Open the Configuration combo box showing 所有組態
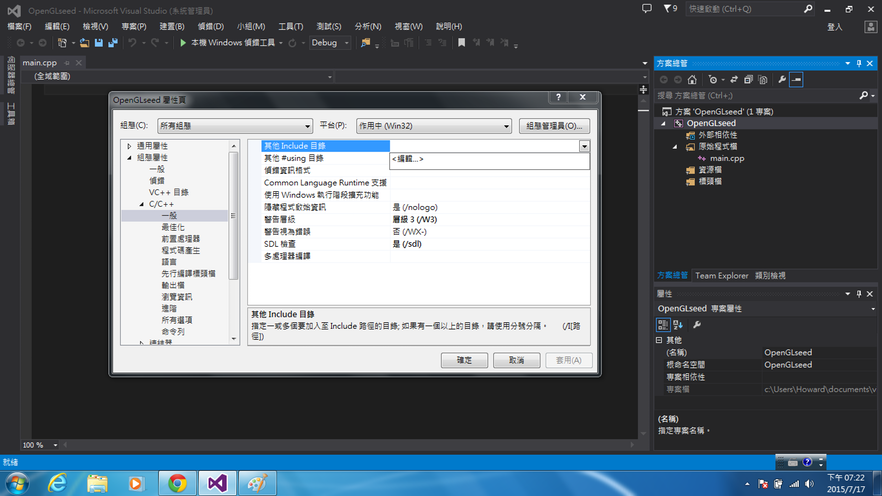 (235, 126)
